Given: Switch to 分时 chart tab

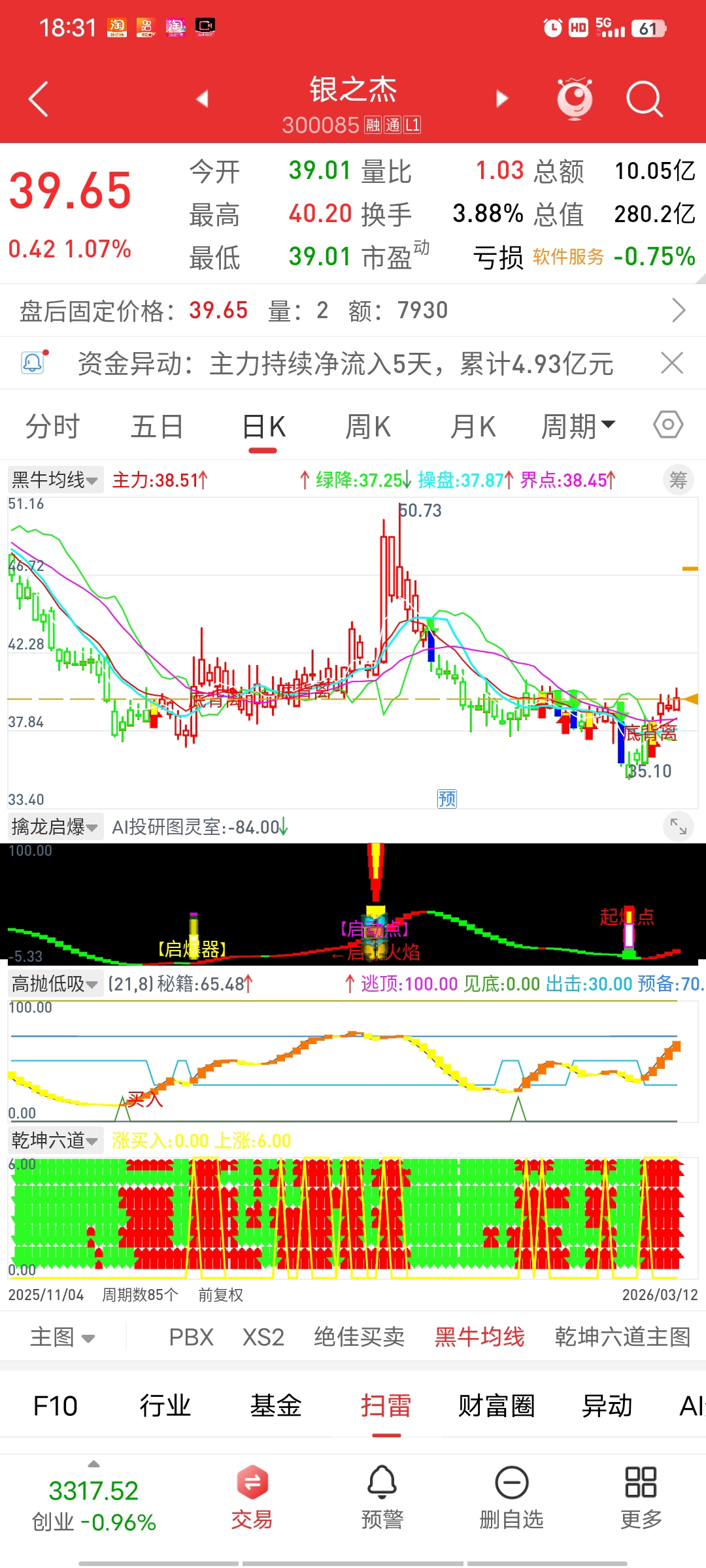Looking at the screenshot, I should coord(52,427).
